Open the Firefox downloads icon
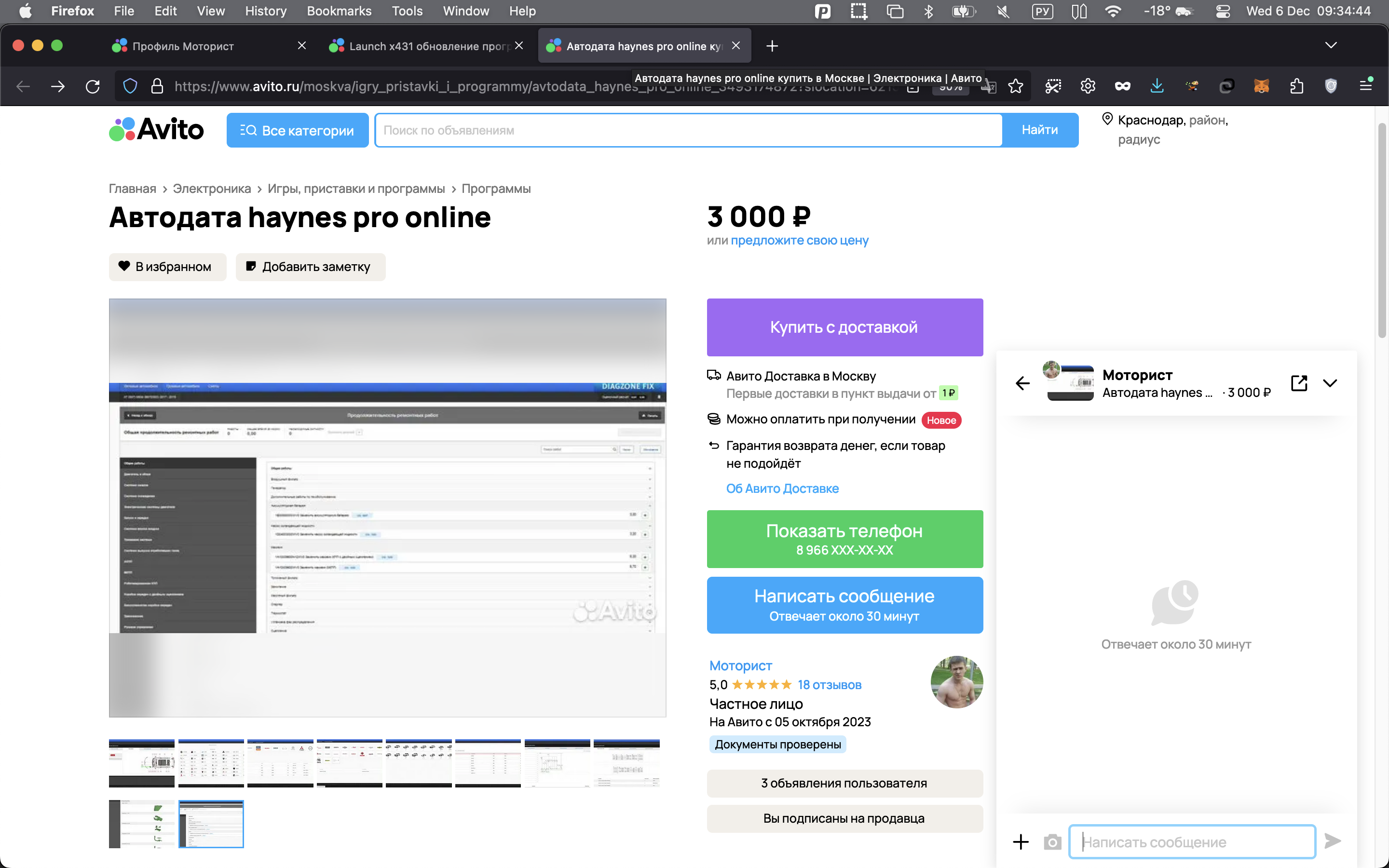The height and width of the screenshot is (868, 1389). [x=1157, y=86]
